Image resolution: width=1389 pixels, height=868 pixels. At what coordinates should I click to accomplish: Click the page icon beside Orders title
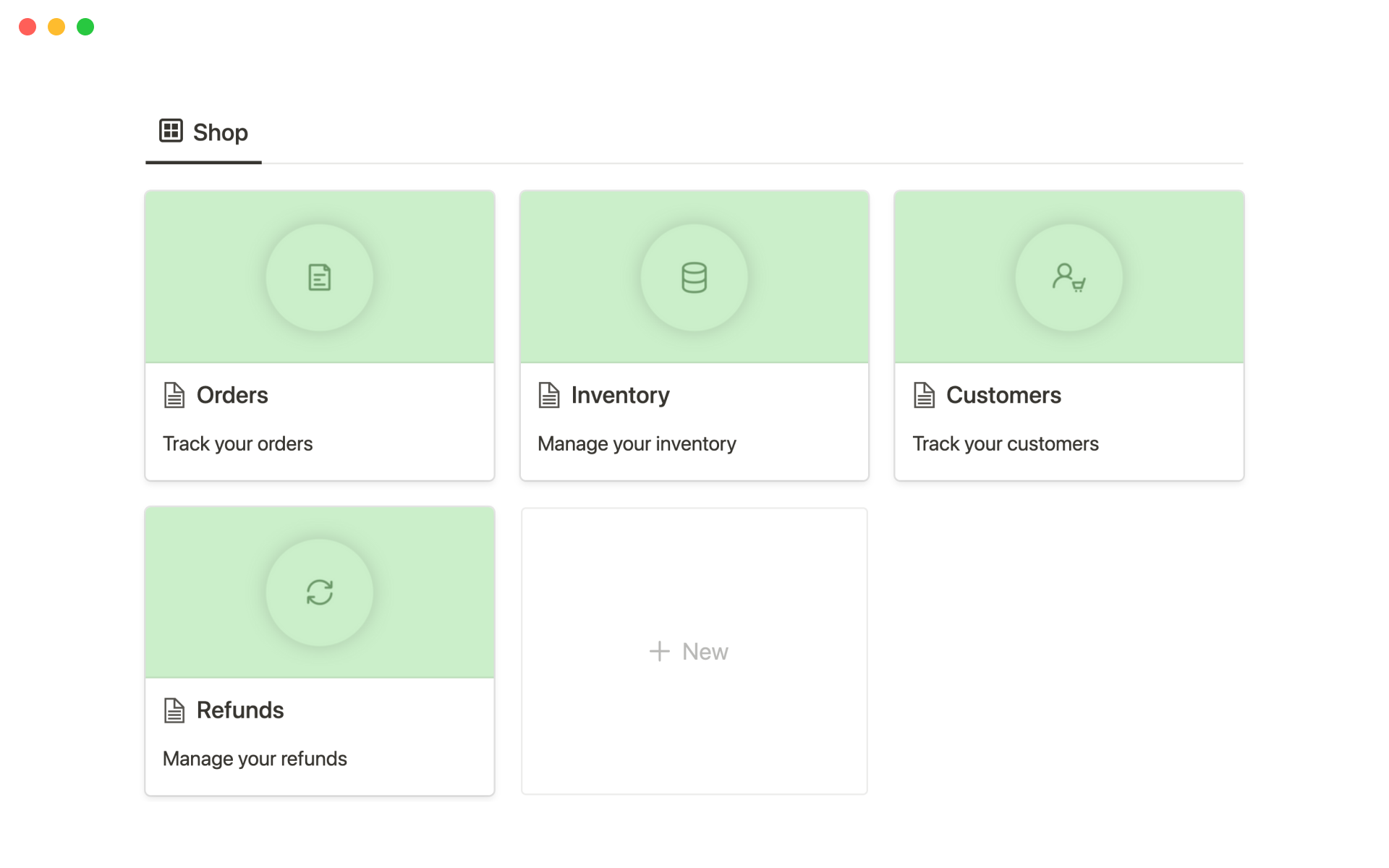[174, 396]
